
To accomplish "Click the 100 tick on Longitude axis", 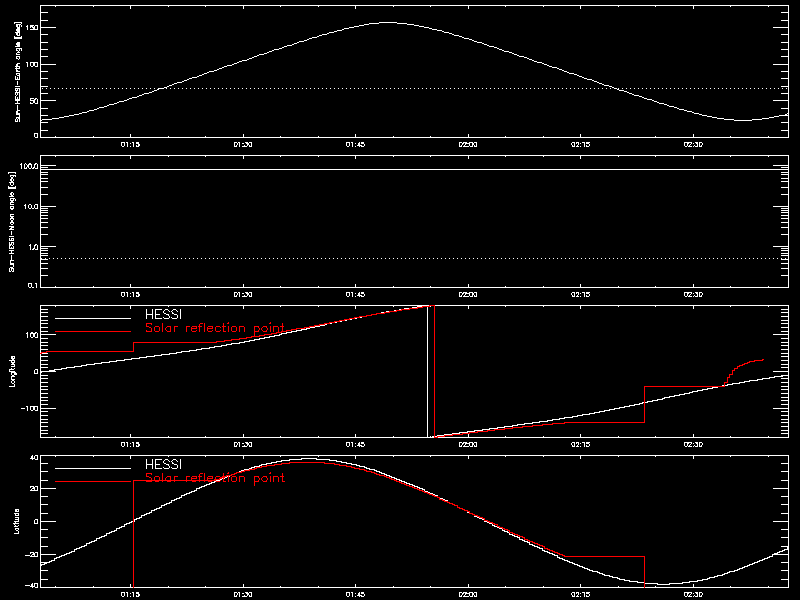I will coord(32,335).
